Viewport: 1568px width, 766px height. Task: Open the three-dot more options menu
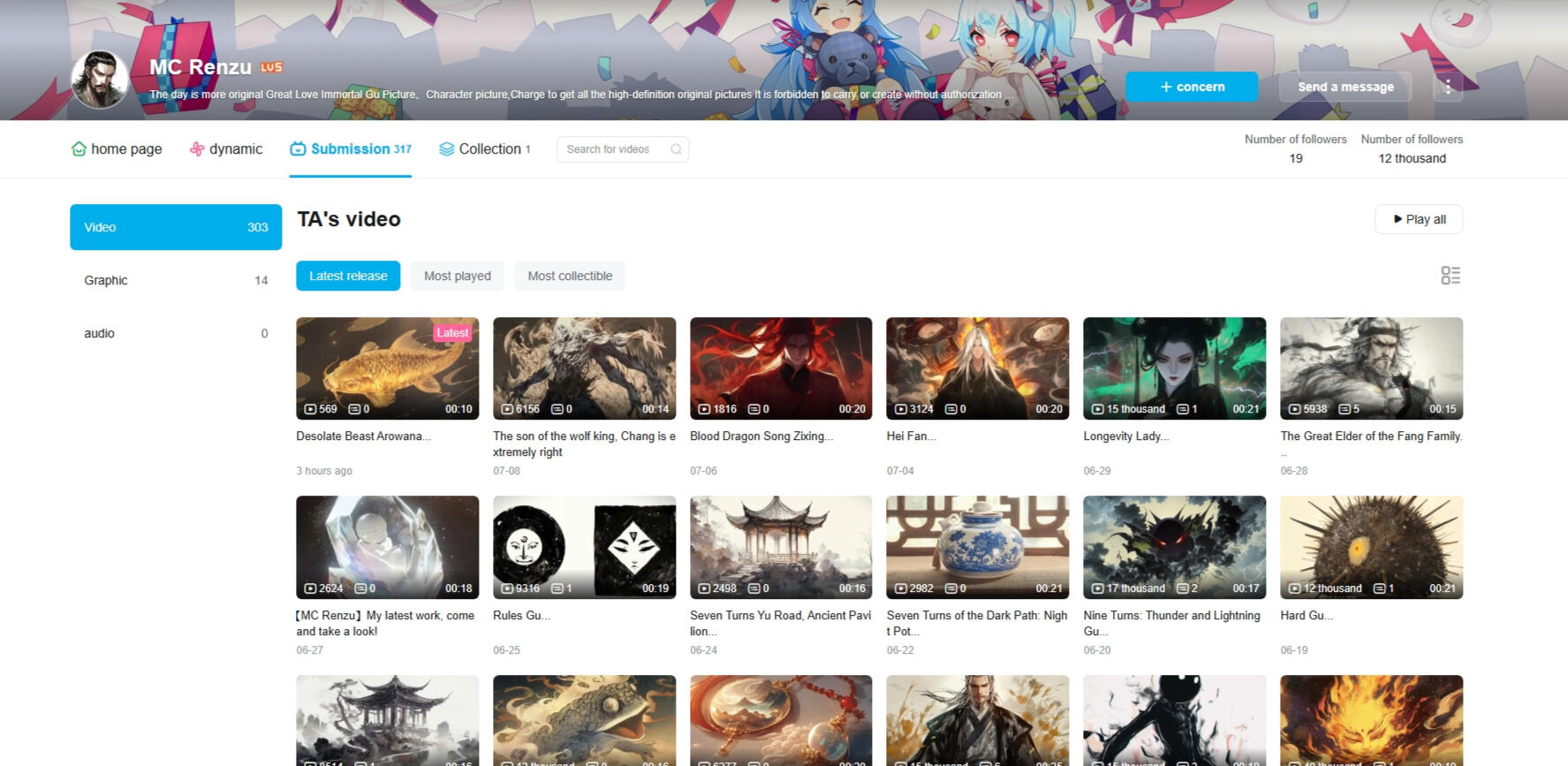pyautogui.click(x=1447, y=87)
